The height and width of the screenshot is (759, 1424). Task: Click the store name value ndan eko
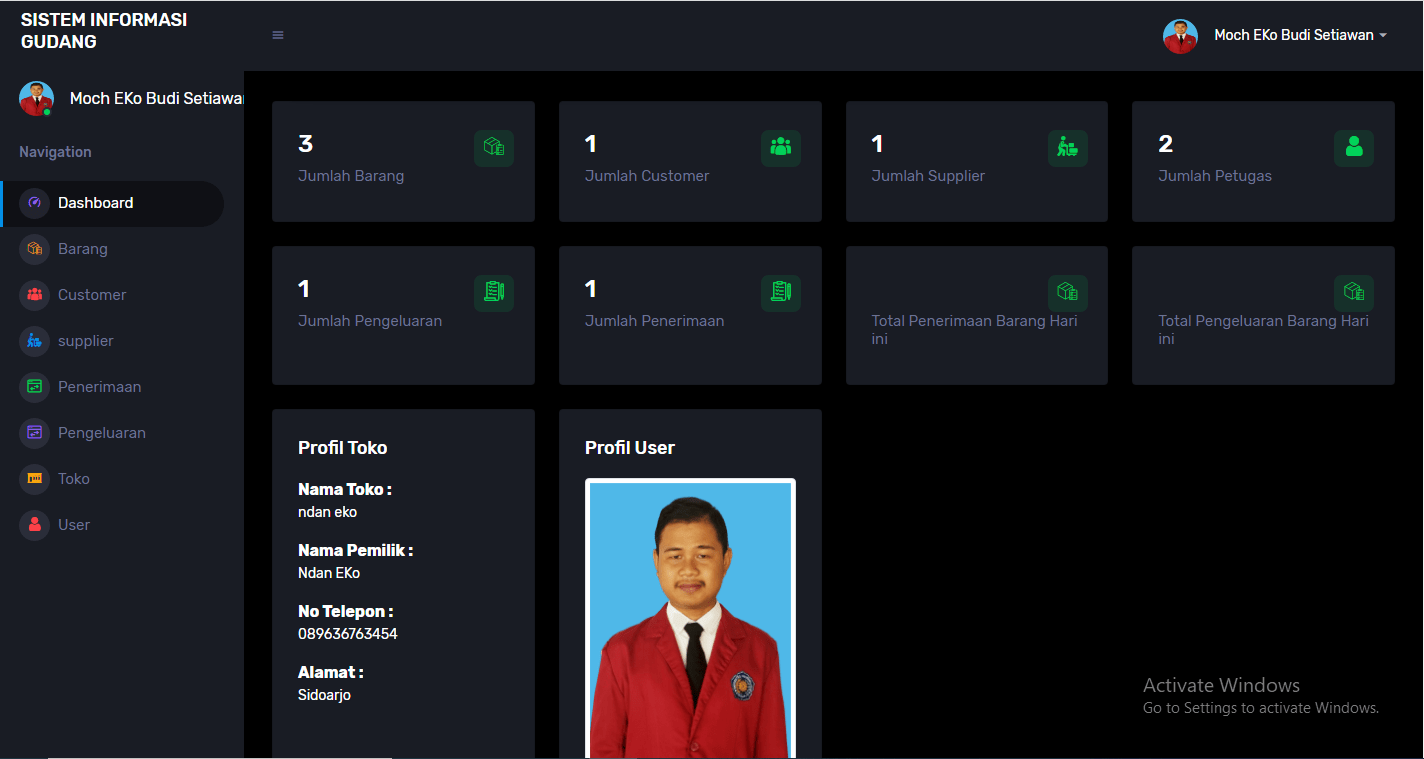[328, 512]
